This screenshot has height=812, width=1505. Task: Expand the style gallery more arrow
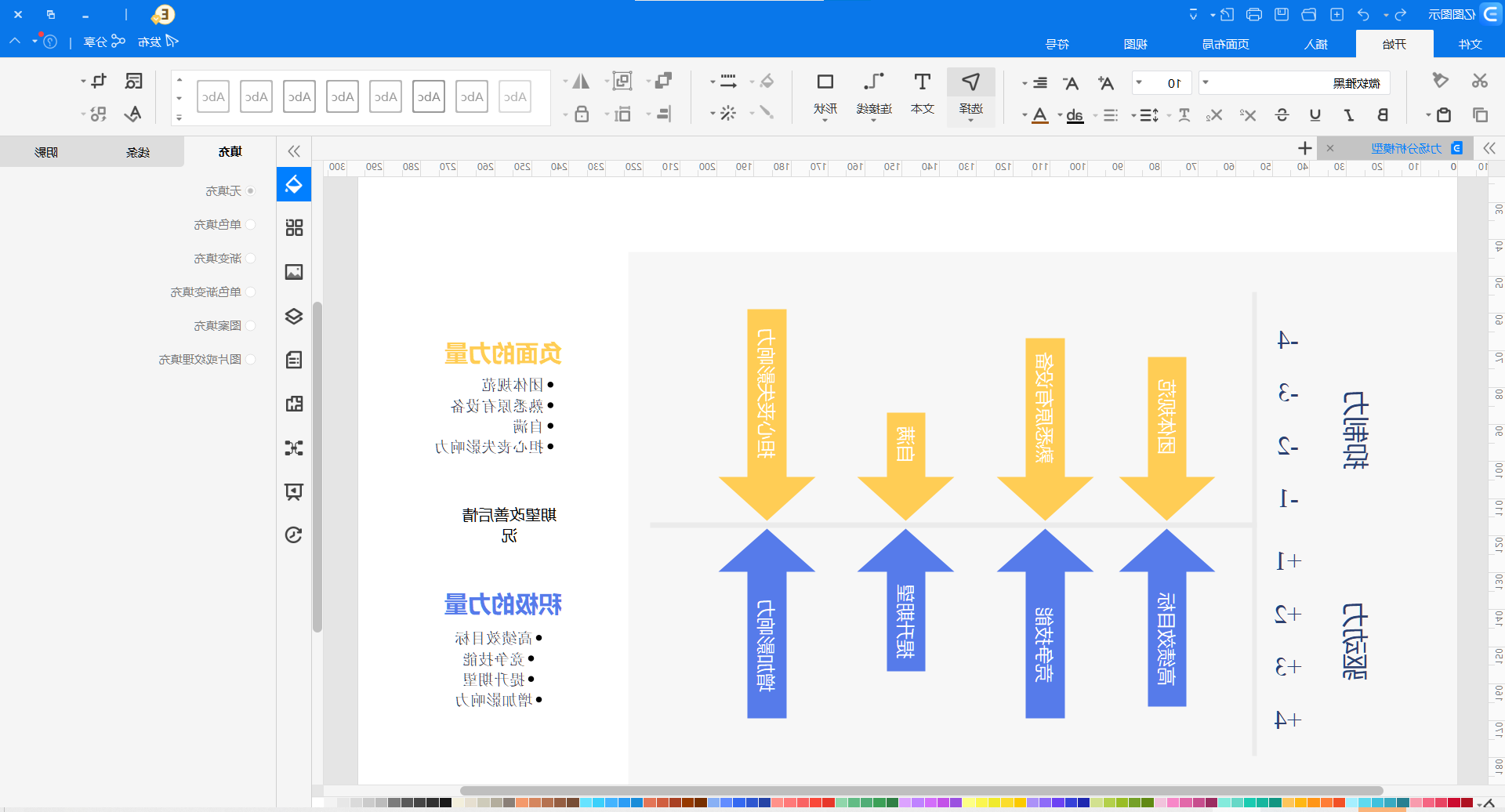(180, 118)
